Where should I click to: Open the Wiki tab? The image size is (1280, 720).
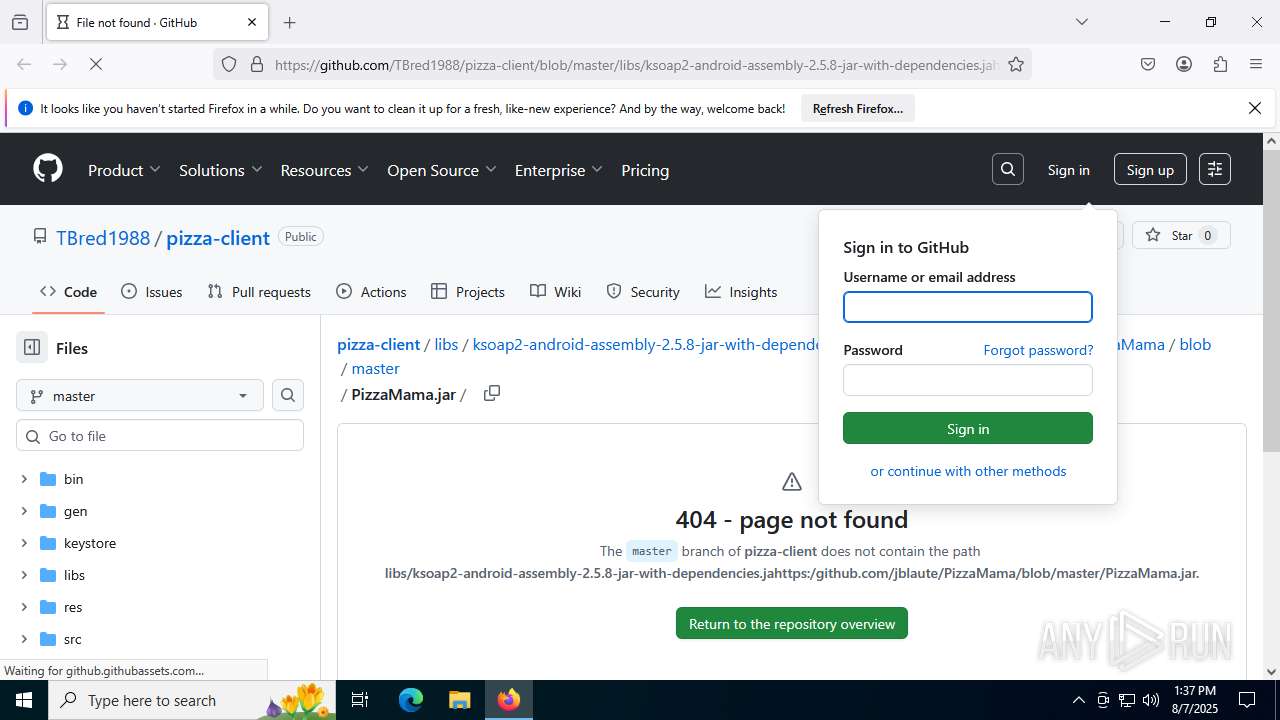[x=555, y=292]
